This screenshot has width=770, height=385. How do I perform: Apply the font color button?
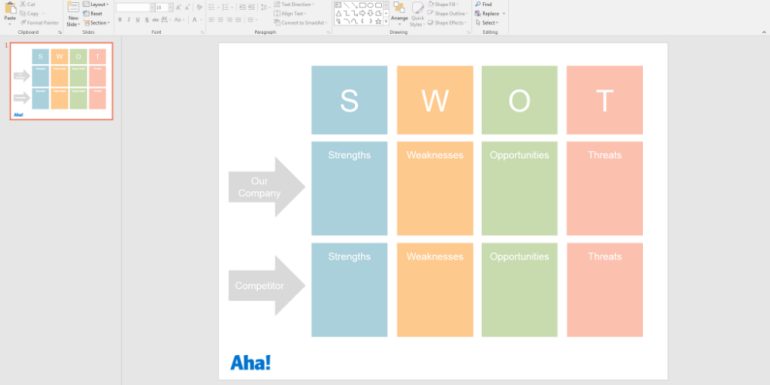point(194,20)
